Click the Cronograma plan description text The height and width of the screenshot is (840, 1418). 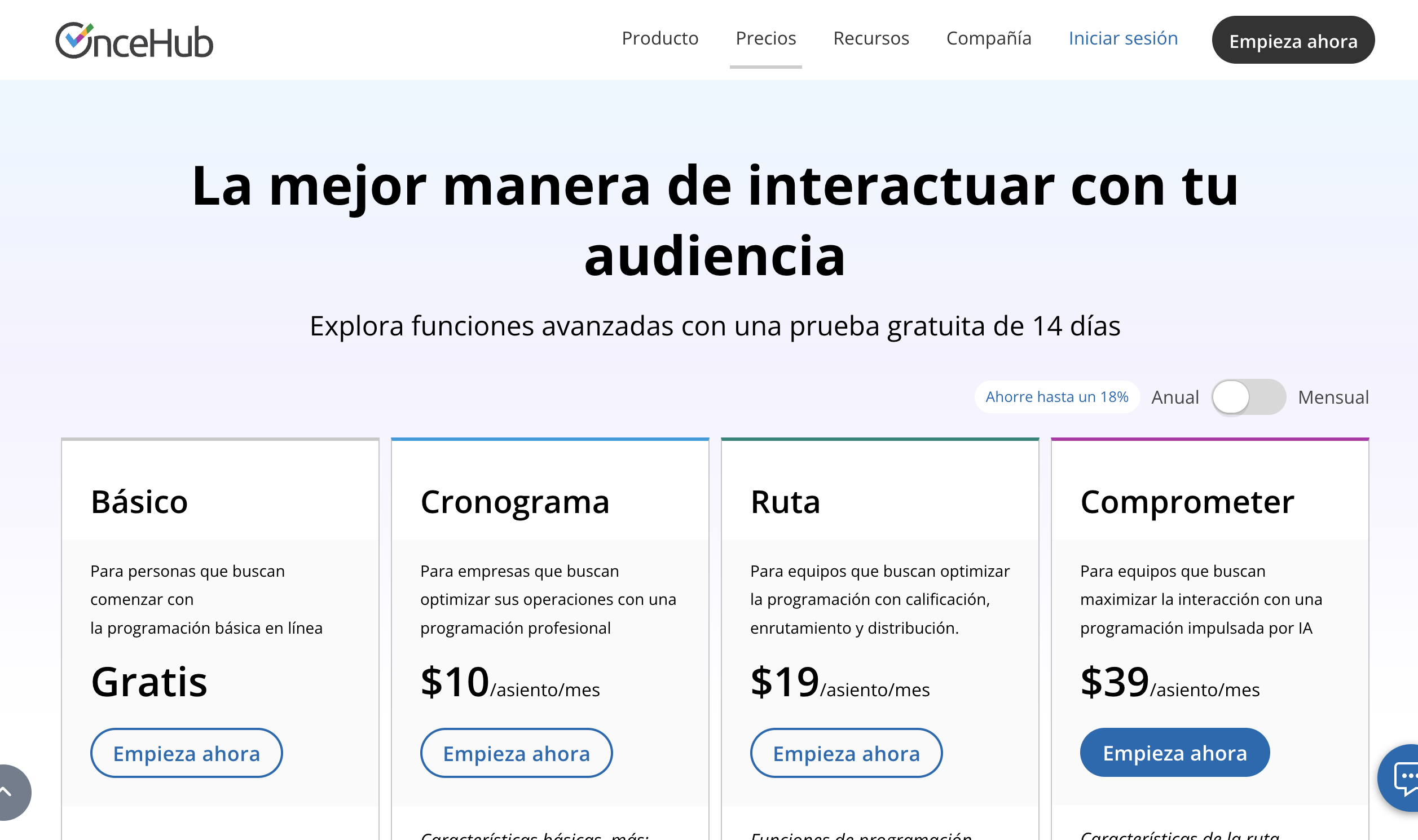(x=548, y=599)
